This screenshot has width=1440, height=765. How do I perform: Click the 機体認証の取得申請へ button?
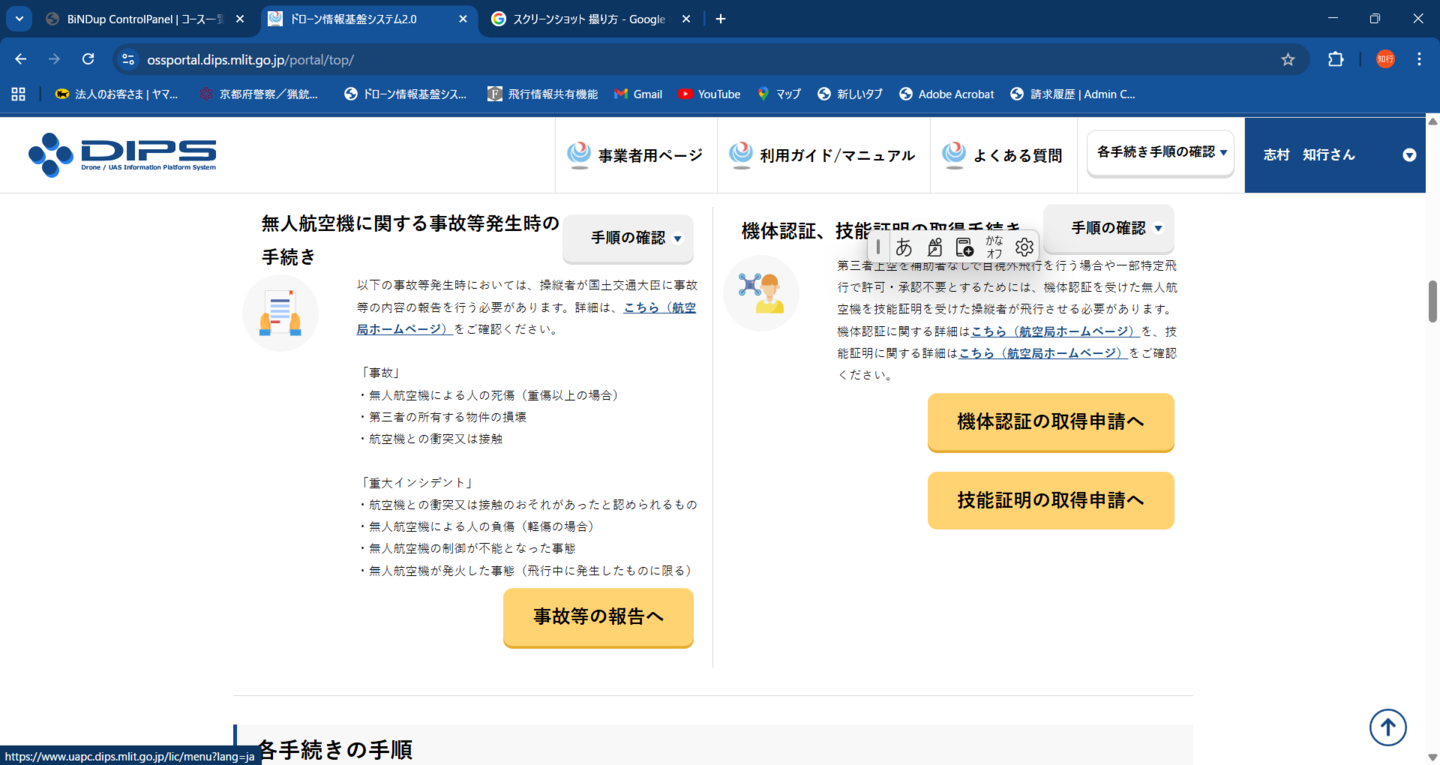(1050, 422)
